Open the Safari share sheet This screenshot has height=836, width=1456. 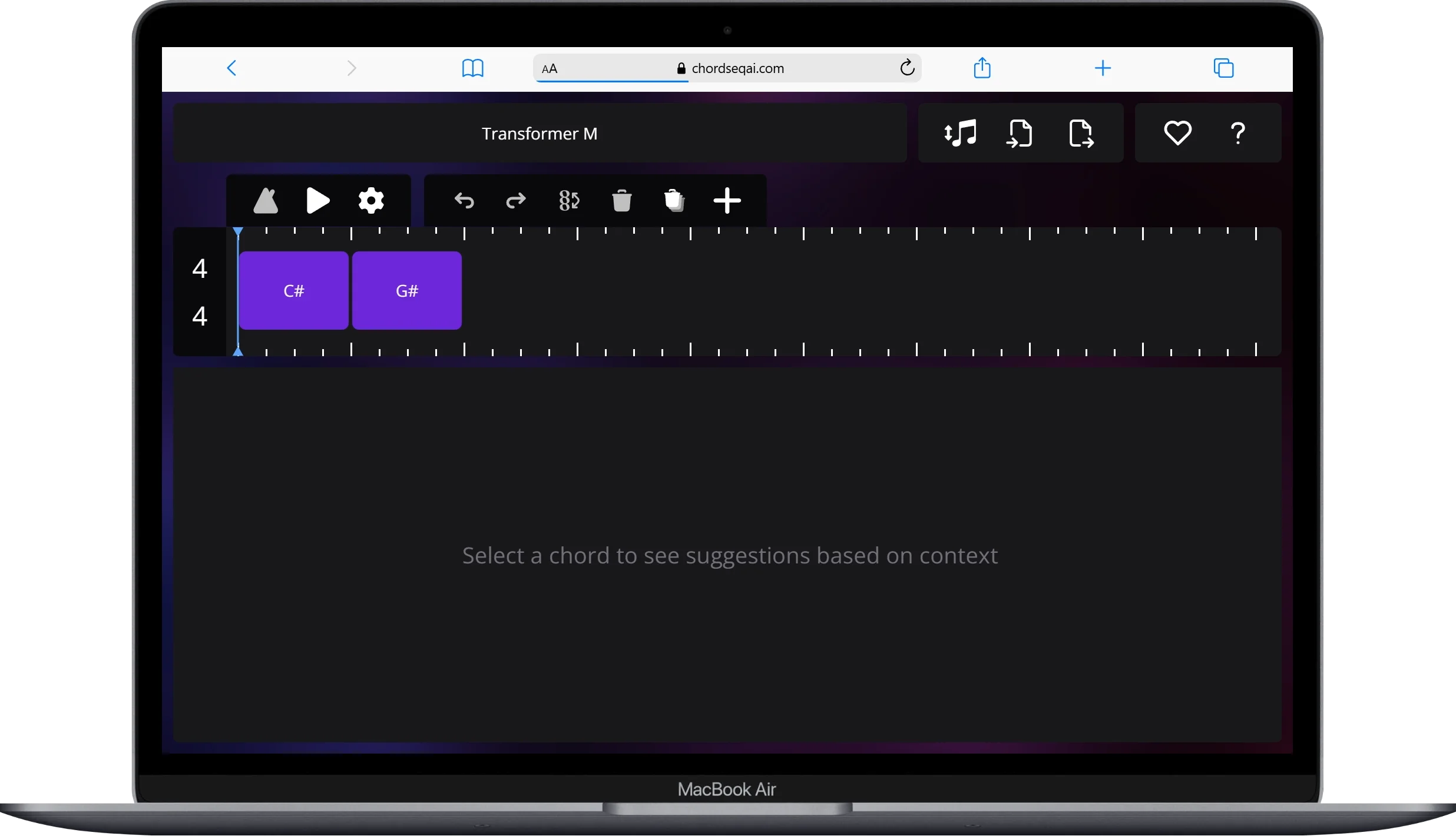(x=982, y=68)
